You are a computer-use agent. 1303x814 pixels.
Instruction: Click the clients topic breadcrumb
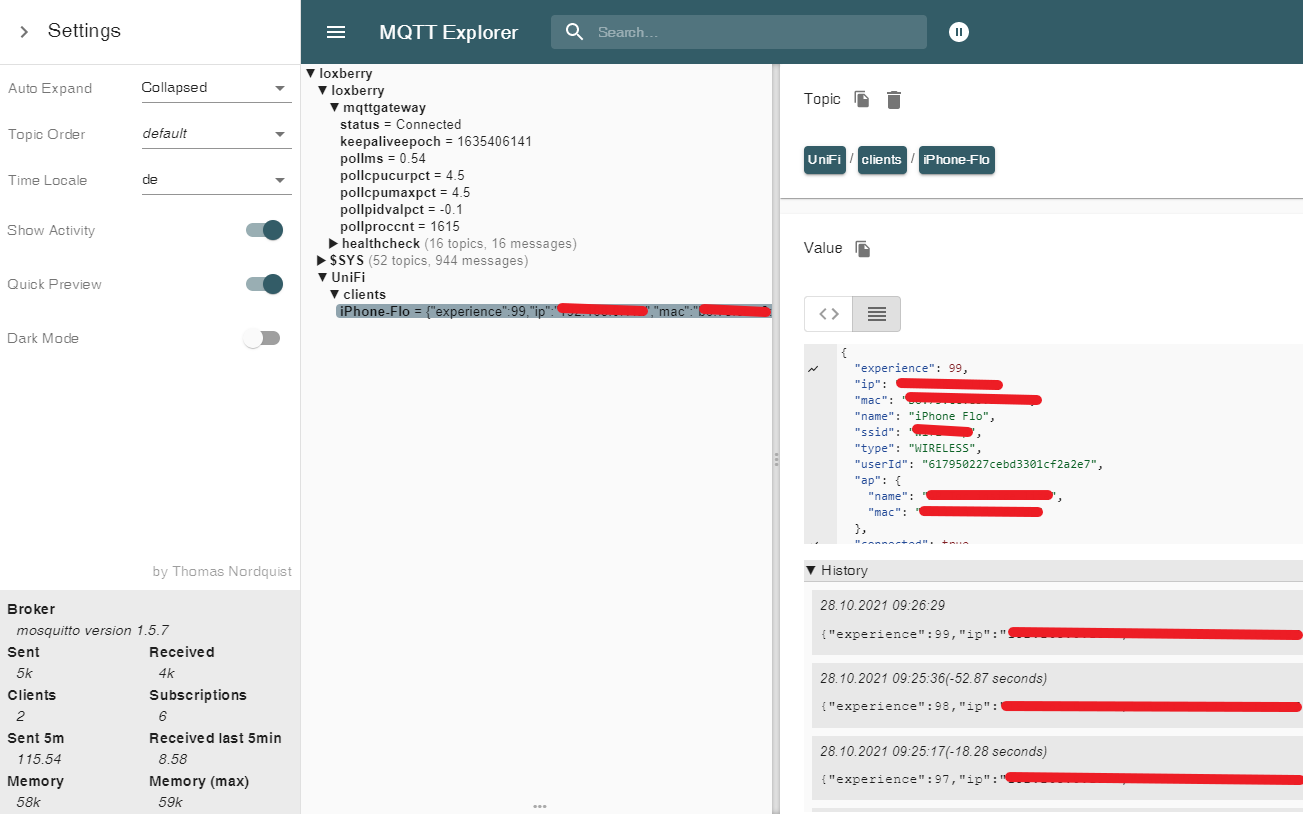[x=881, y=160]
